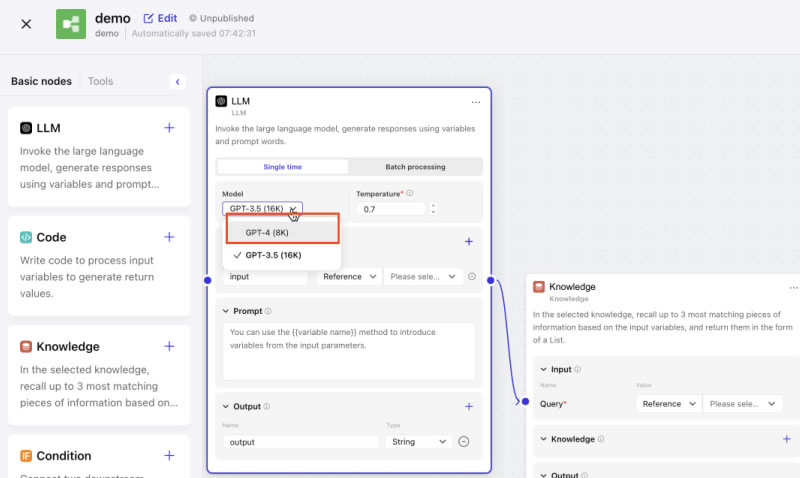Open the Knowledge node three-dot menu

(793, 288)
